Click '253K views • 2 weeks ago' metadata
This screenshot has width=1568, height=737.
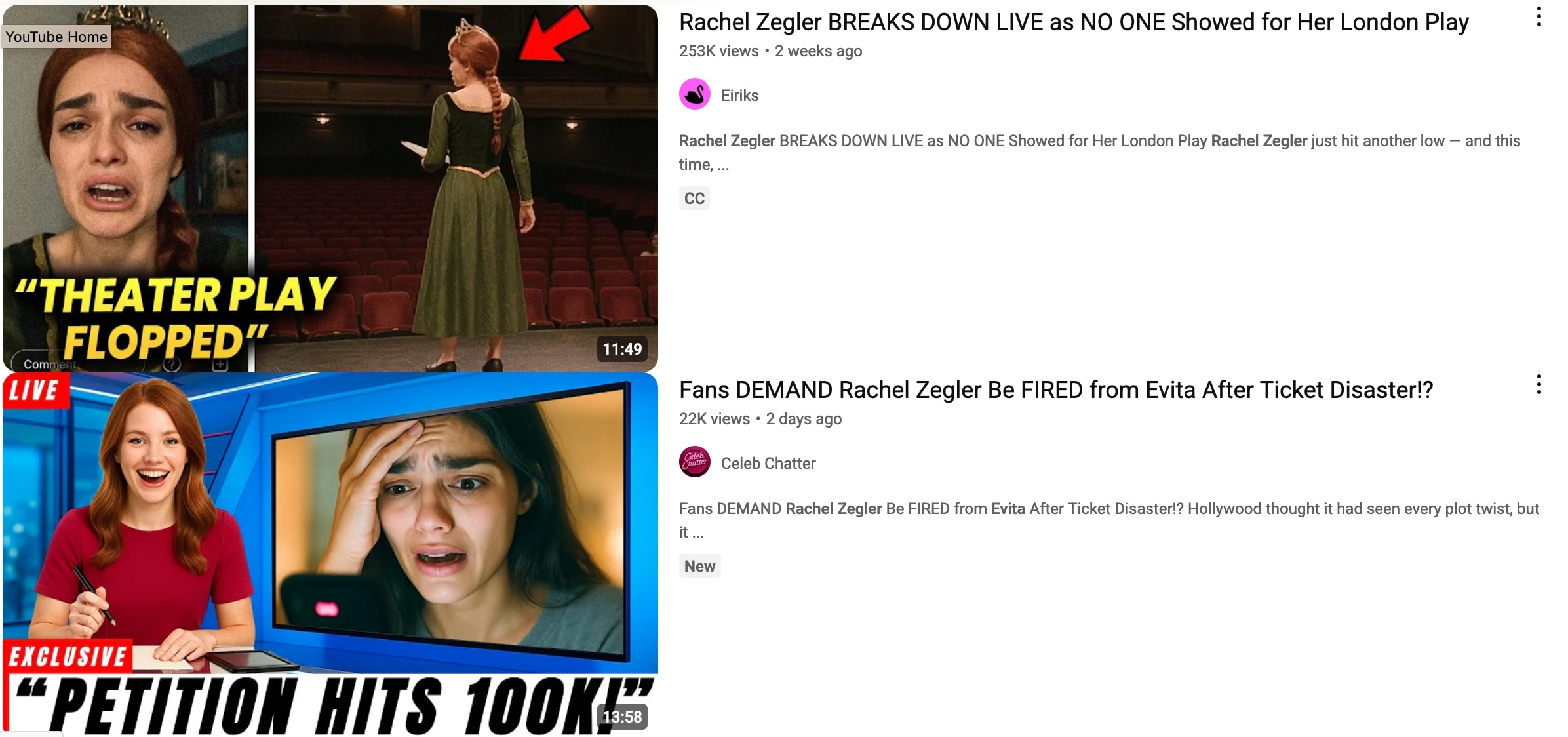click(770, 51)
